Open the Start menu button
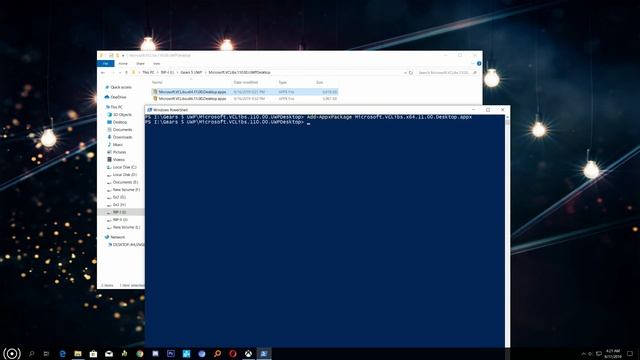Viewport: 640px width, 360px height. [12, 353]
